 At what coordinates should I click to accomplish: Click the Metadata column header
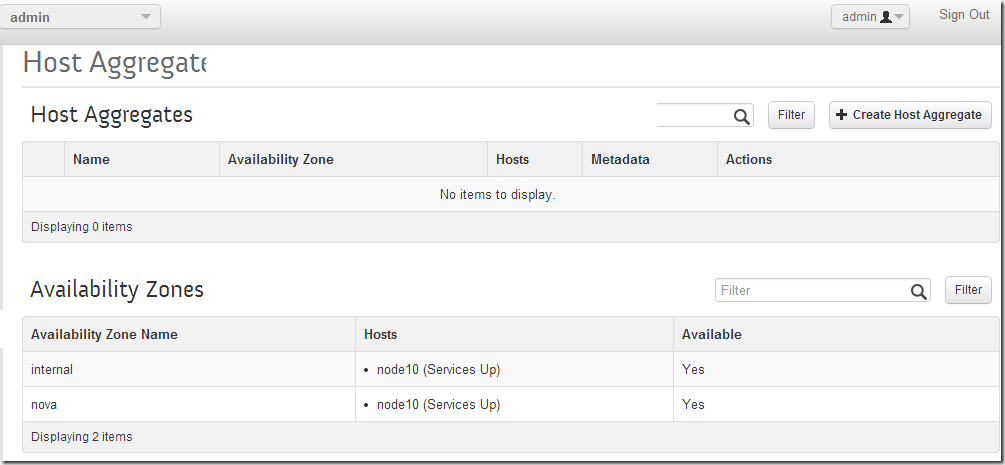click(x=620, y=160)
